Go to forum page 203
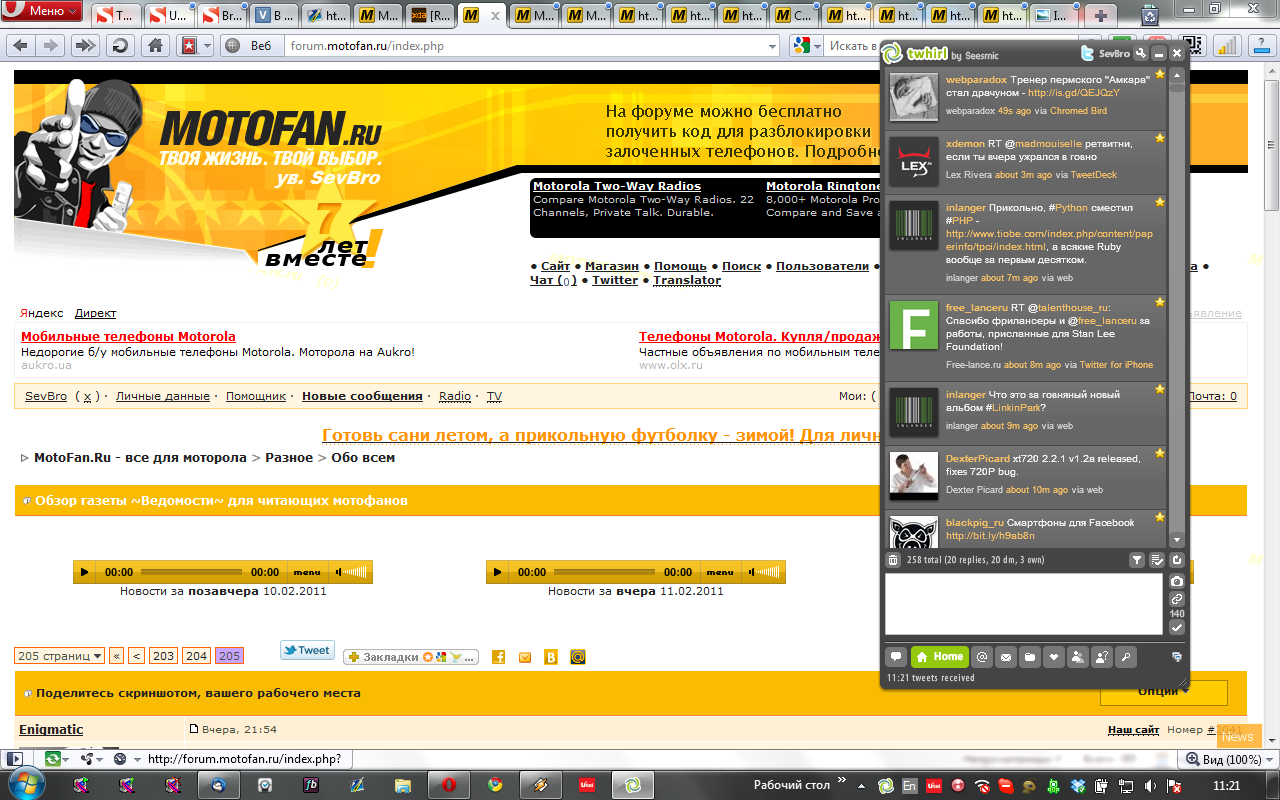 [163, 656]
